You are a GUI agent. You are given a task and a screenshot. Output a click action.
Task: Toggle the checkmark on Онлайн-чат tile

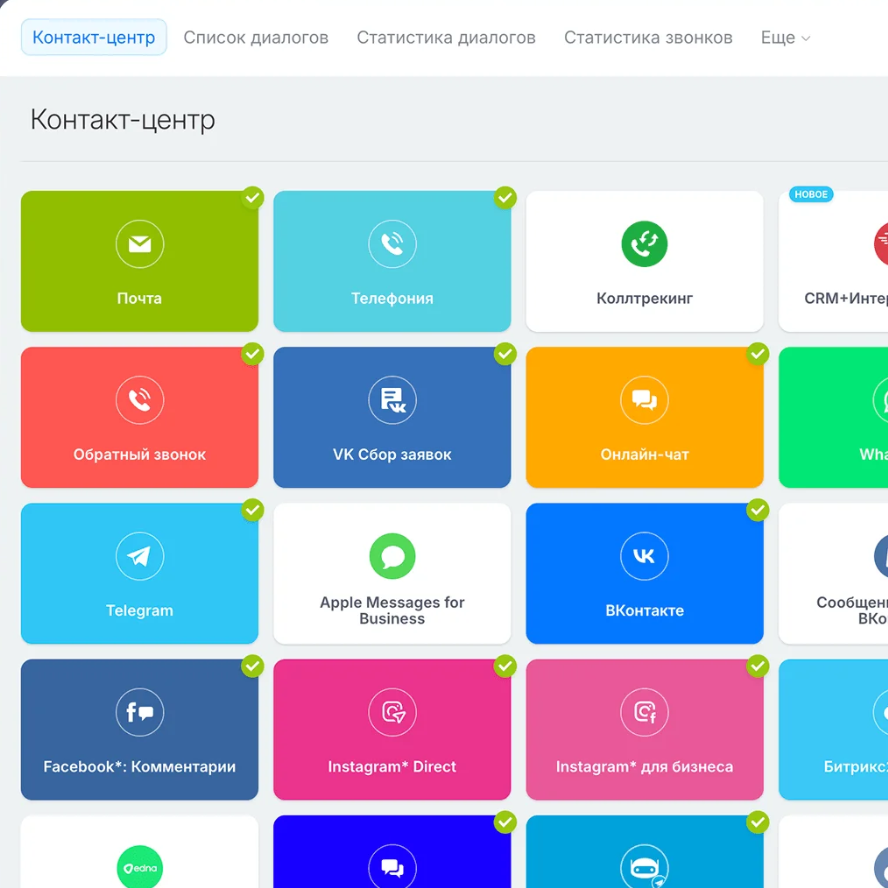pyautogui.click(x=757, y=354)
